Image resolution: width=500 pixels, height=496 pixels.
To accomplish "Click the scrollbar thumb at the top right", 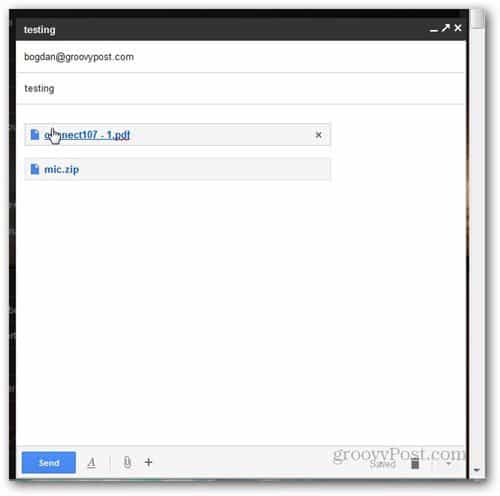I will (477, 18).
